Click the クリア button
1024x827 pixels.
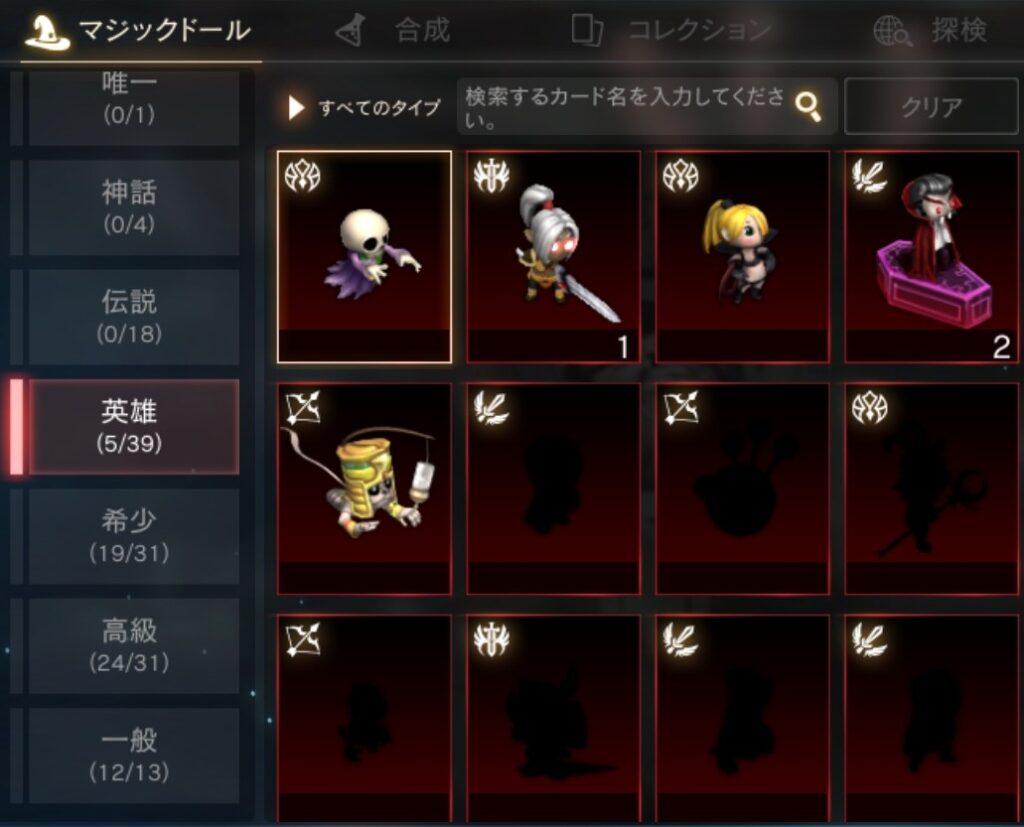931,106
